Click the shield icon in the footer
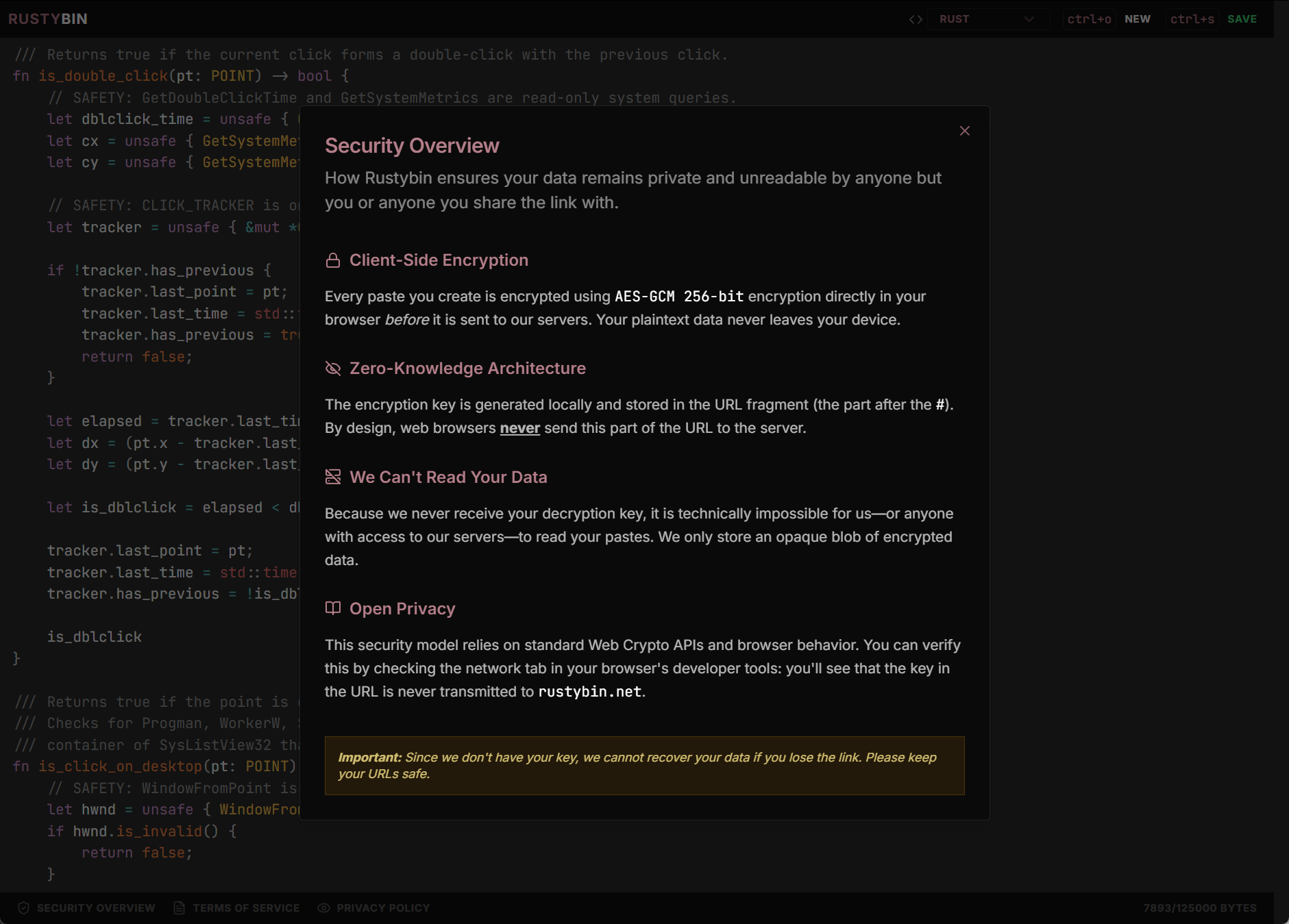 click(x=24, y=908)
